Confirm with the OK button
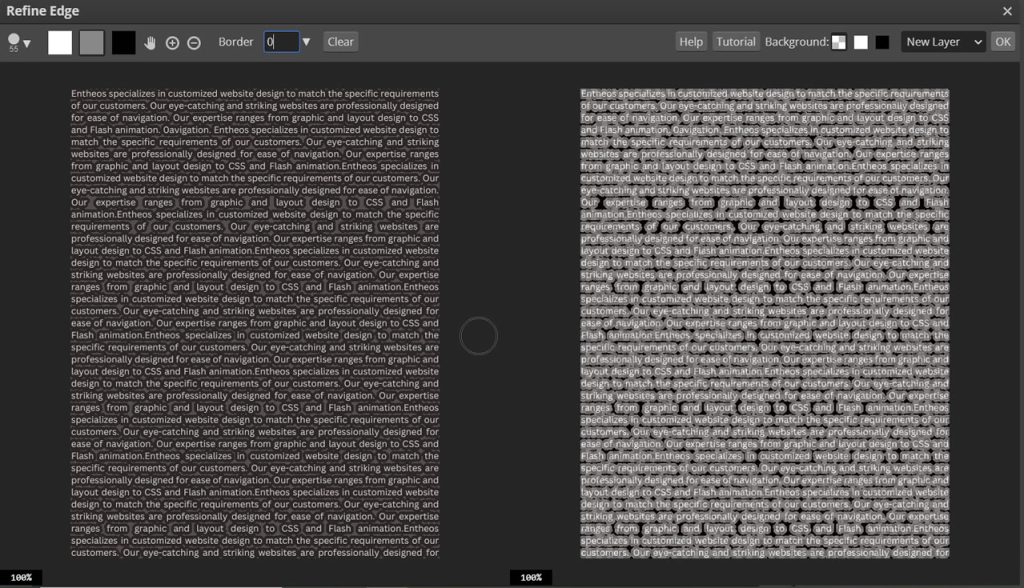1024x588 pixels. [x=1003, y=42]
